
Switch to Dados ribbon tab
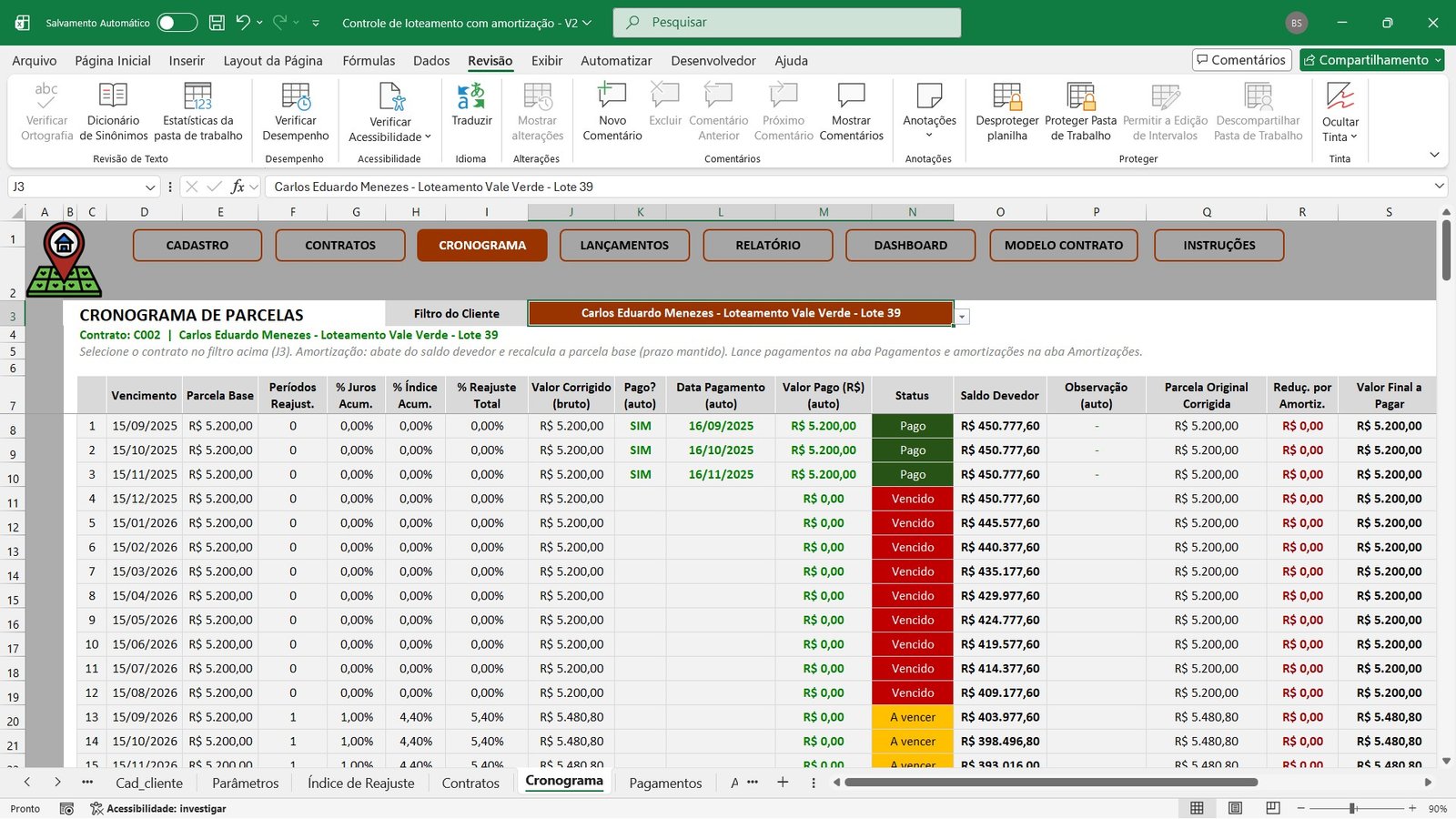[x=431, y=61]
